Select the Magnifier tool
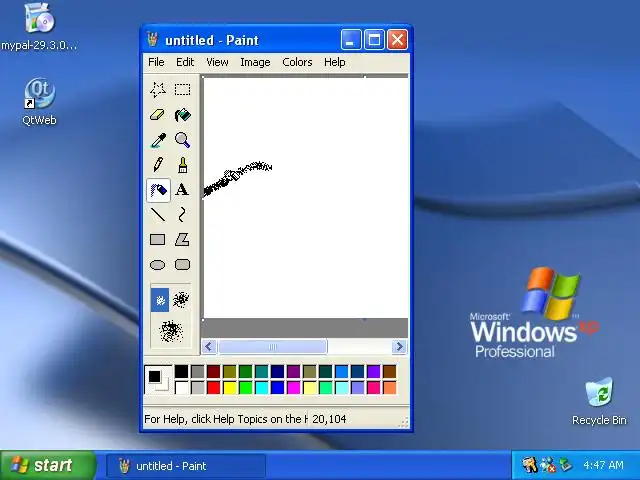The height and width of the screenshot is (480, 640). (x=182, y=140)
